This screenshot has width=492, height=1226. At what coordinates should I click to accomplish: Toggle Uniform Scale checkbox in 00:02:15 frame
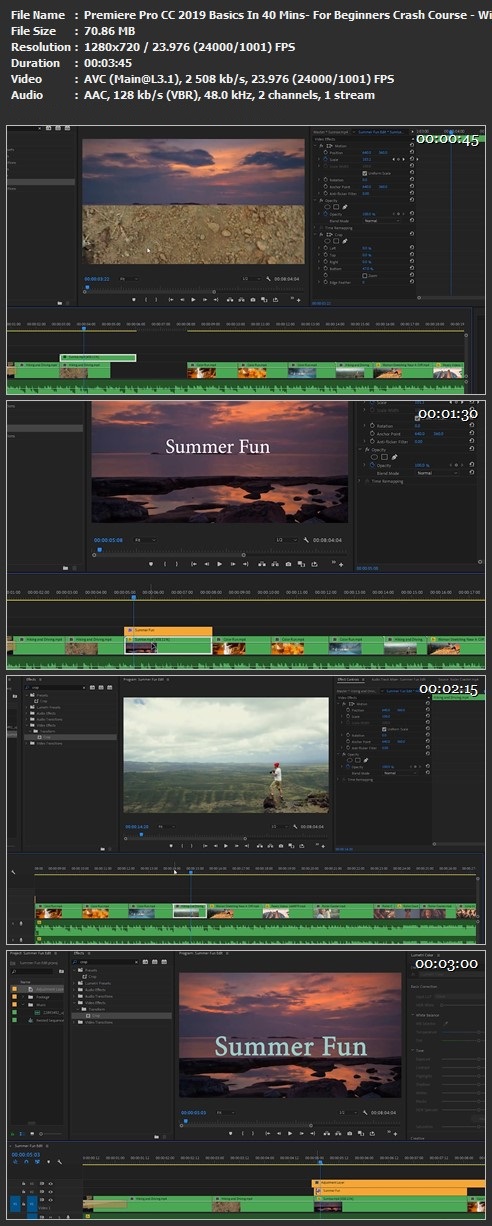click(x=384, y=729)
